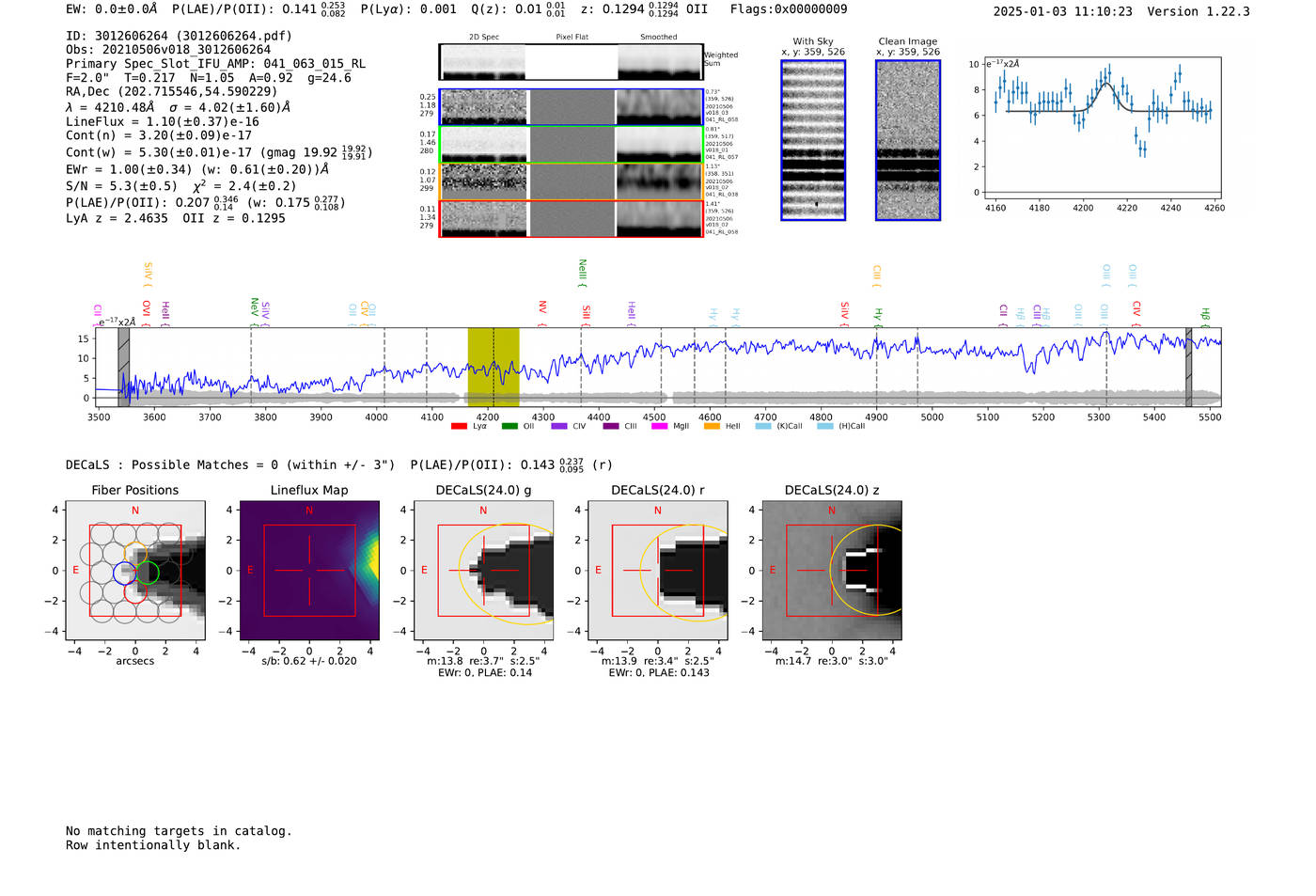The width and height of the screenshot is (1316, 896).
Task: Click the LineFlux = 1.10(±0.37)e-16 value
Action: [x=163, y=122]
